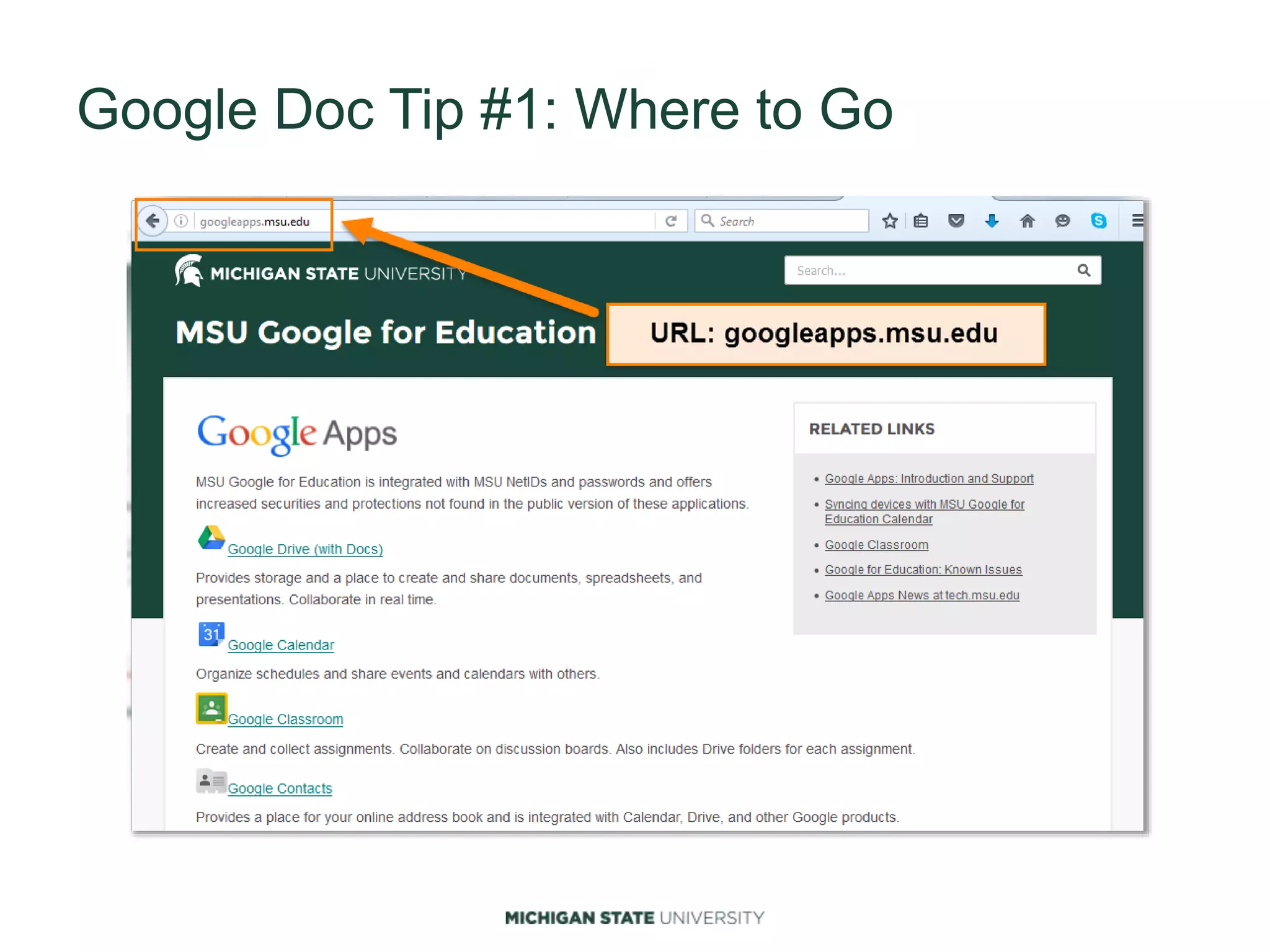Open the chat smiley toolbar icon
The width and height of the screenshot is (1270, 952).
tap(1063, 221)
